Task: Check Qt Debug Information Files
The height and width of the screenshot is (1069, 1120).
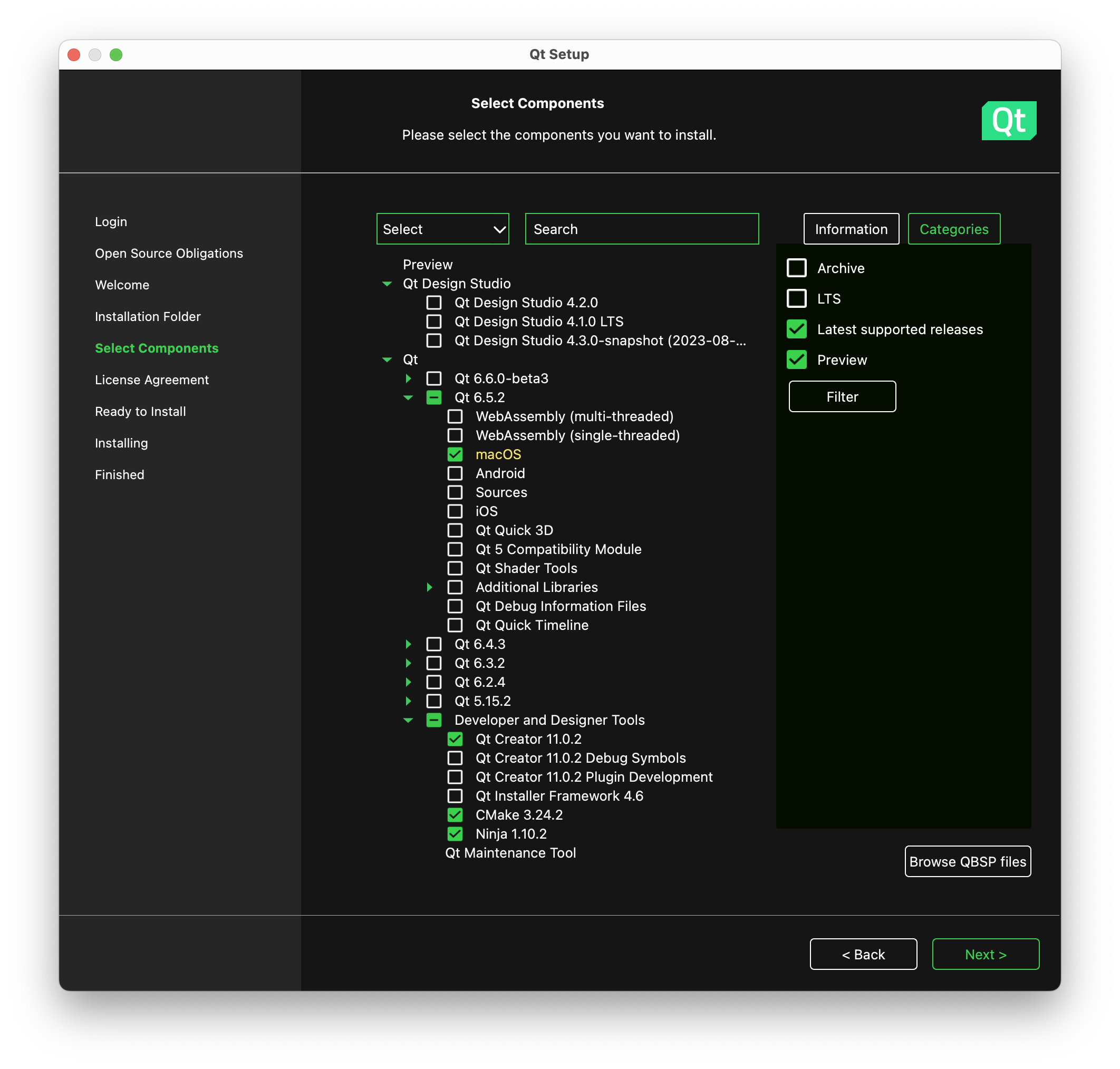Action: (455, 606)
